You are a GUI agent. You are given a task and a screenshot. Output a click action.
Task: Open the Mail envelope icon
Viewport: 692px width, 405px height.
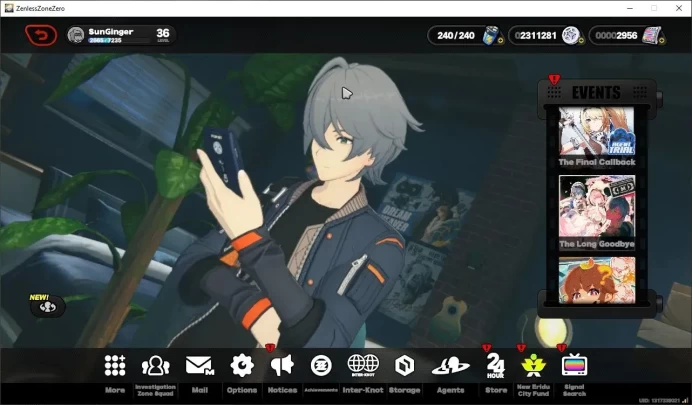coord(199,366)
